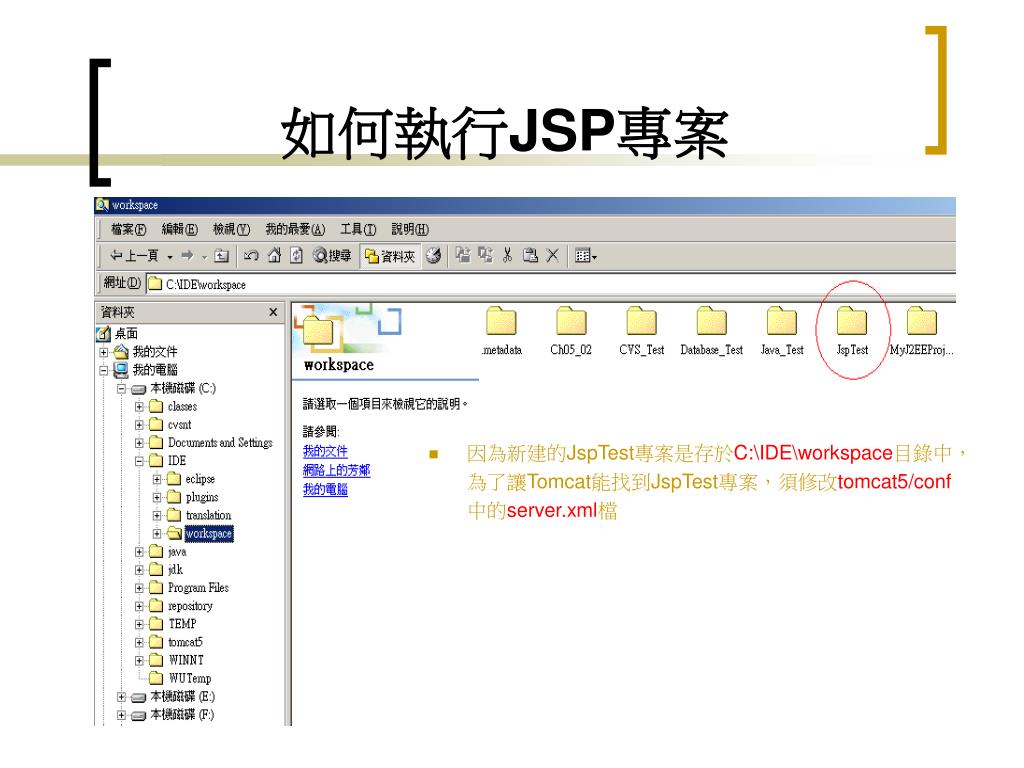Click the Home house icon in toolbar
Screen dimensions: 1024x768
274,256
